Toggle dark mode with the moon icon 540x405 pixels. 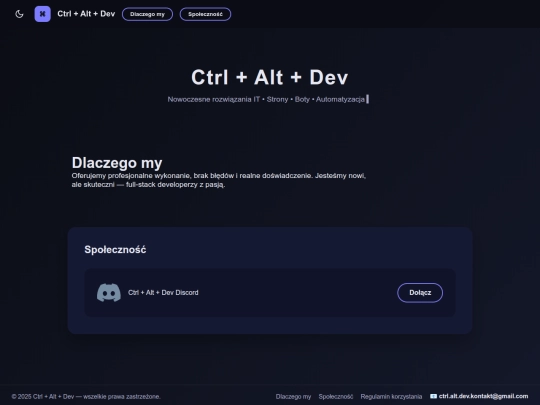(19, 14)
